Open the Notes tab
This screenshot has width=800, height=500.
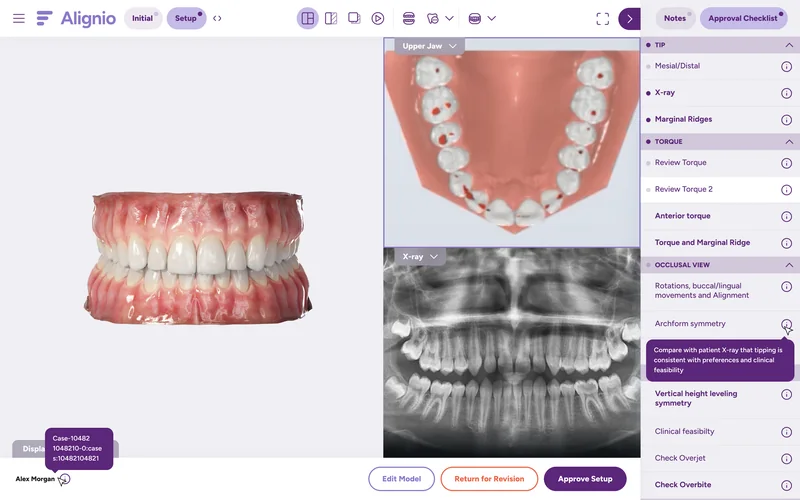675,18
